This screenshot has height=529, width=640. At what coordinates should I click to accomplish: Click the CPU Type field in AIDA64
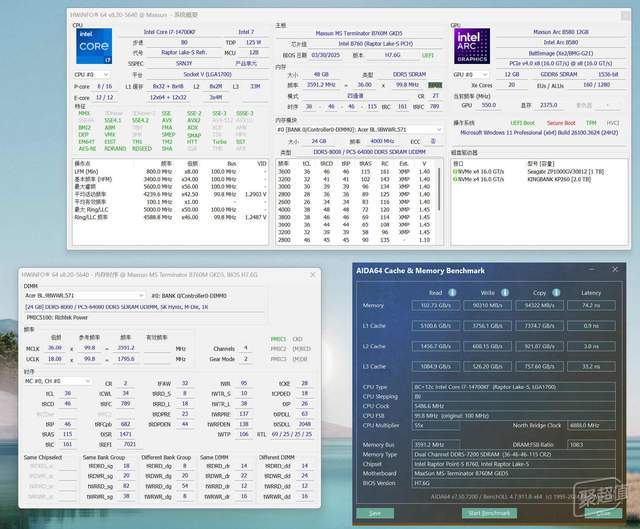(513, 387)
